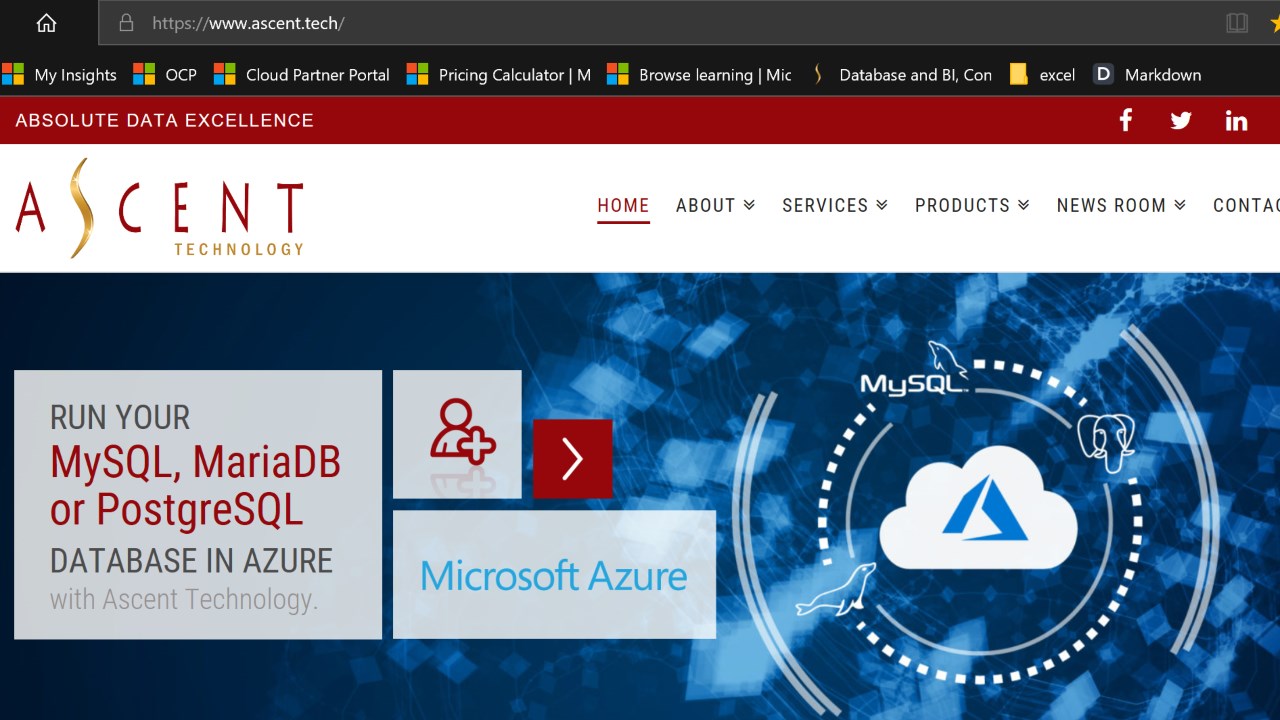Open the Cloud Partner Portal bookmark
This screenshot has width=1280, height=720.
tap(303, 74)
